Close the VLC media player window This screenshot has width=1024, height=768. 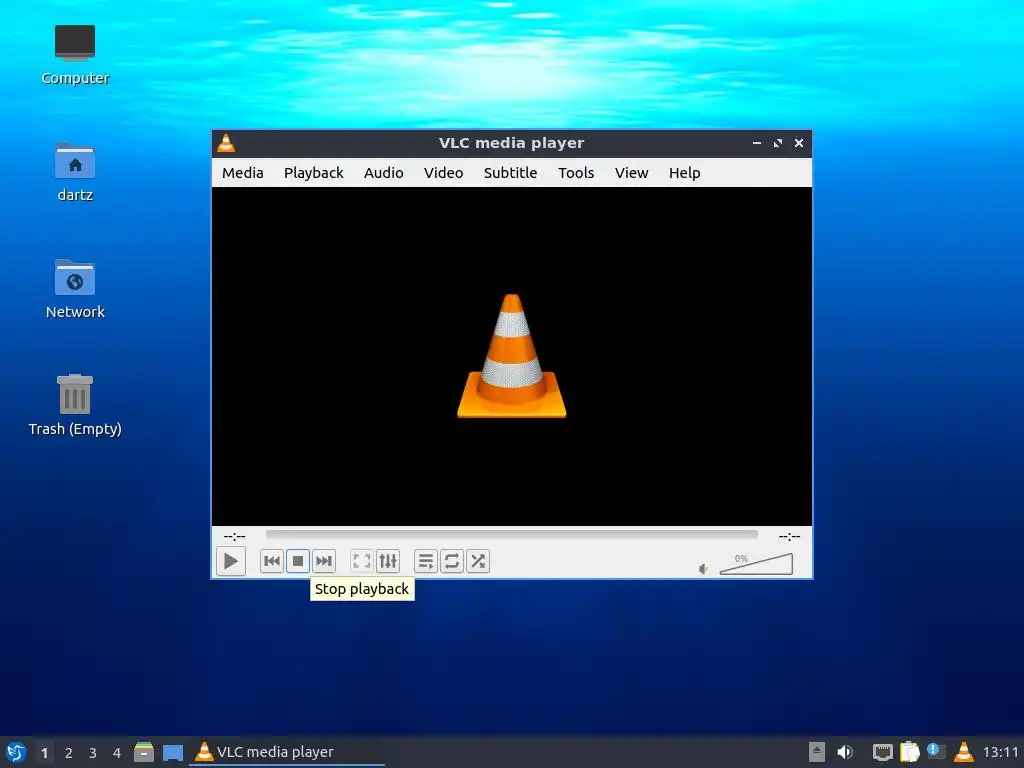(799, 143)
